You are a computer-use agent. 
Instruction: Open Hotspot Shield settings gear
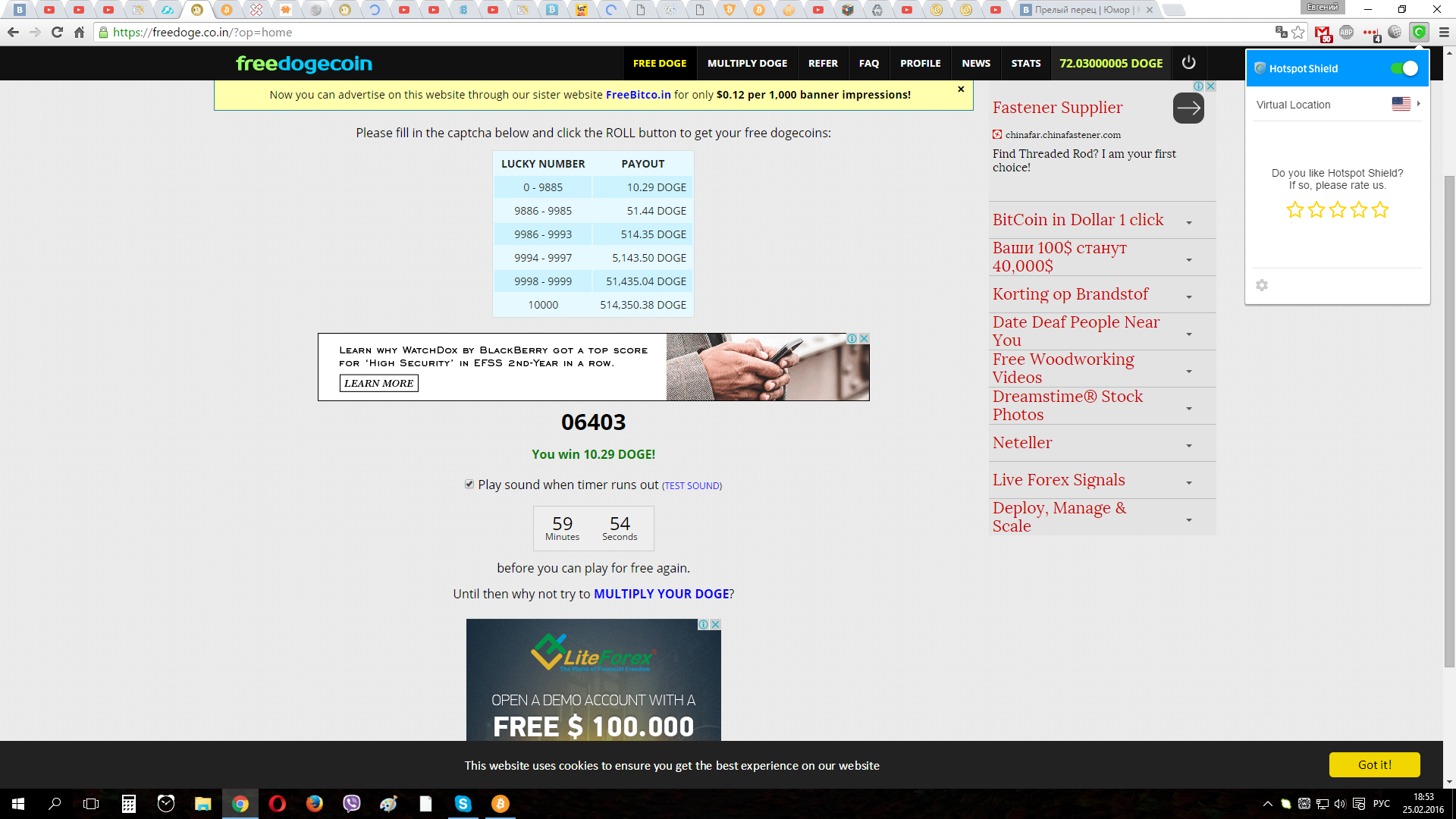1262,285
